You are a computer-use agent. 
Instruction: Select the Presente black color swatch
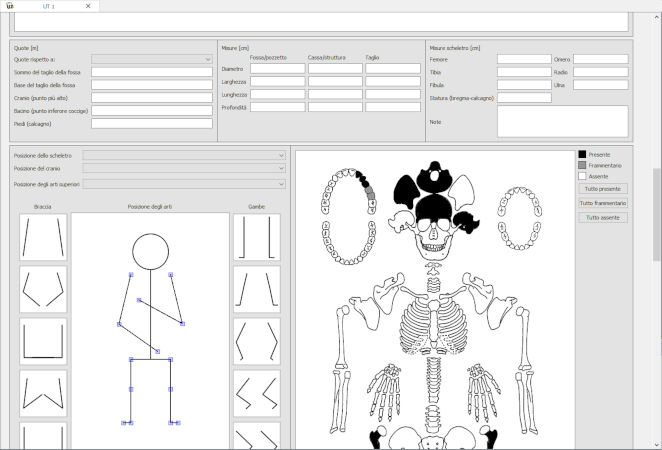(582, 154)
